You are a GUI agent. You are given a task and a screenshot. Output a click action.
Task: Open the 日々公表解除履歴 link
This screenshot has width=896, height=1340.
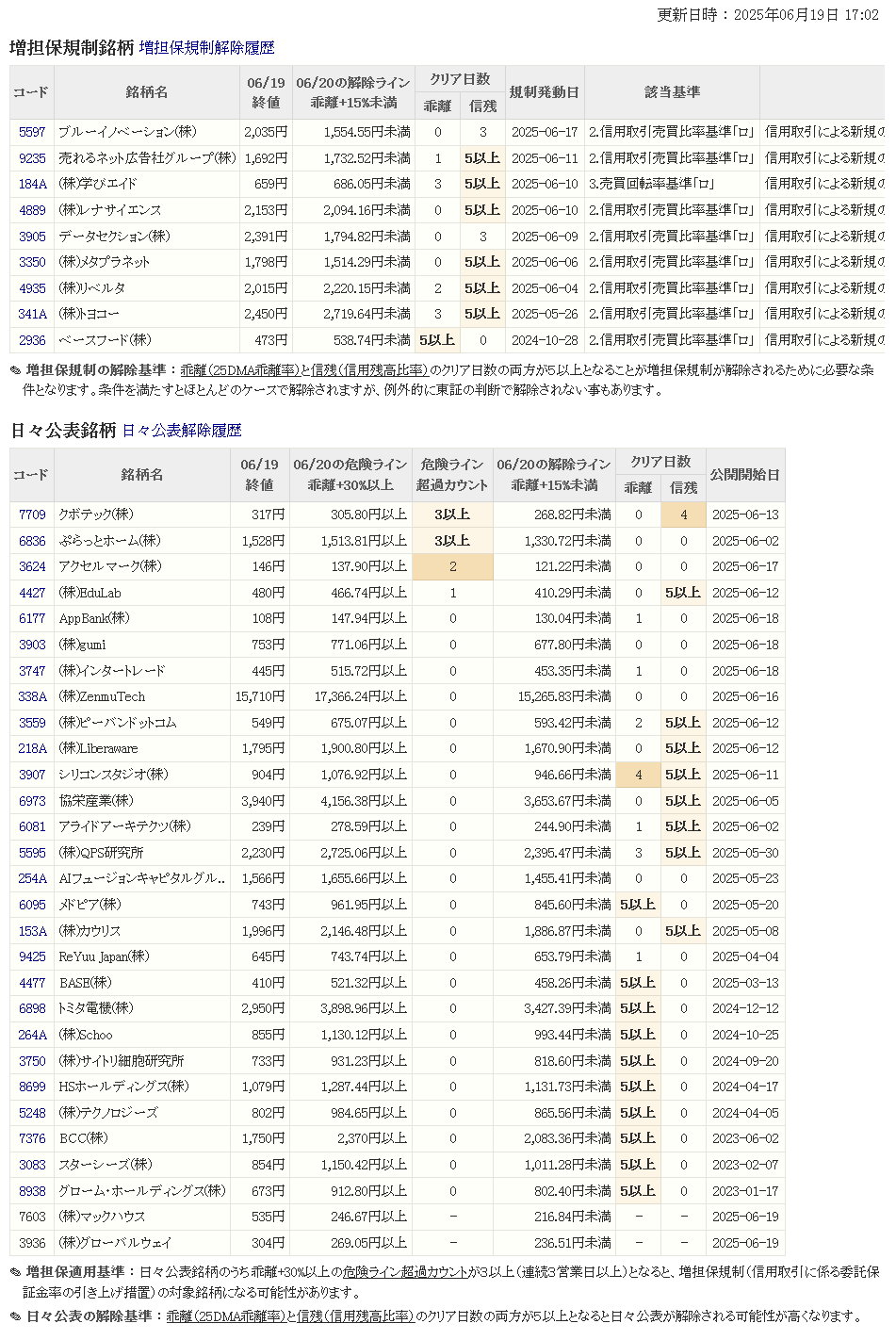pyautogui.click(x=182, y=431)
